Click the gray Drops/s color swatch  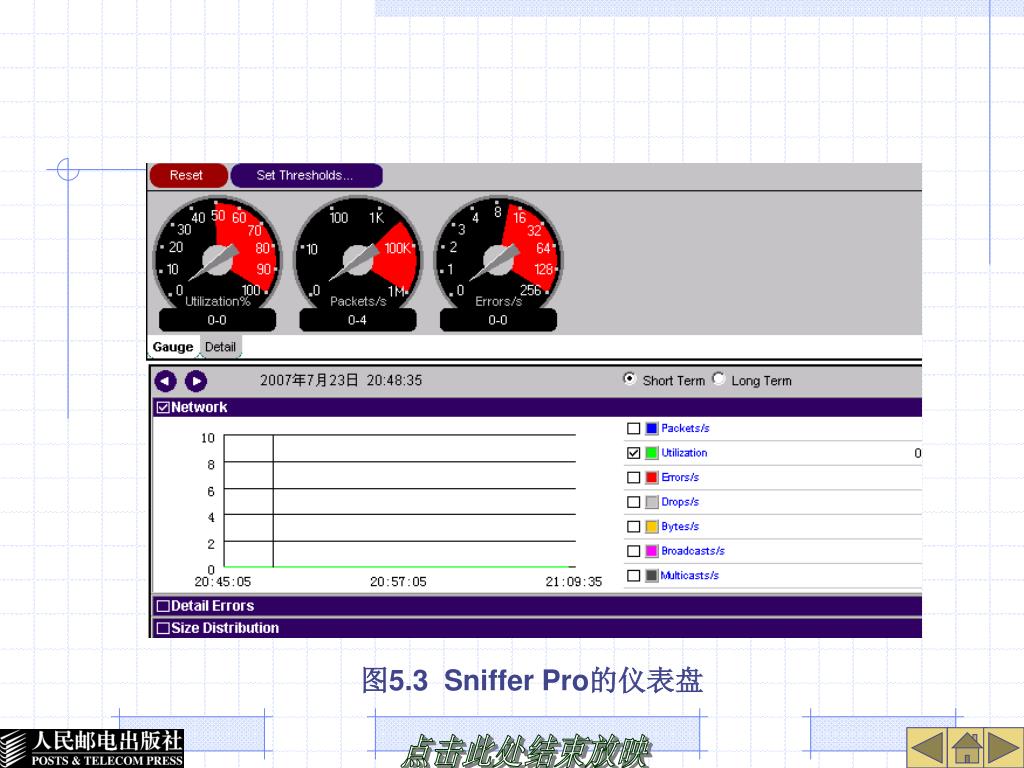pyautogui.click(x=652, y=502)
